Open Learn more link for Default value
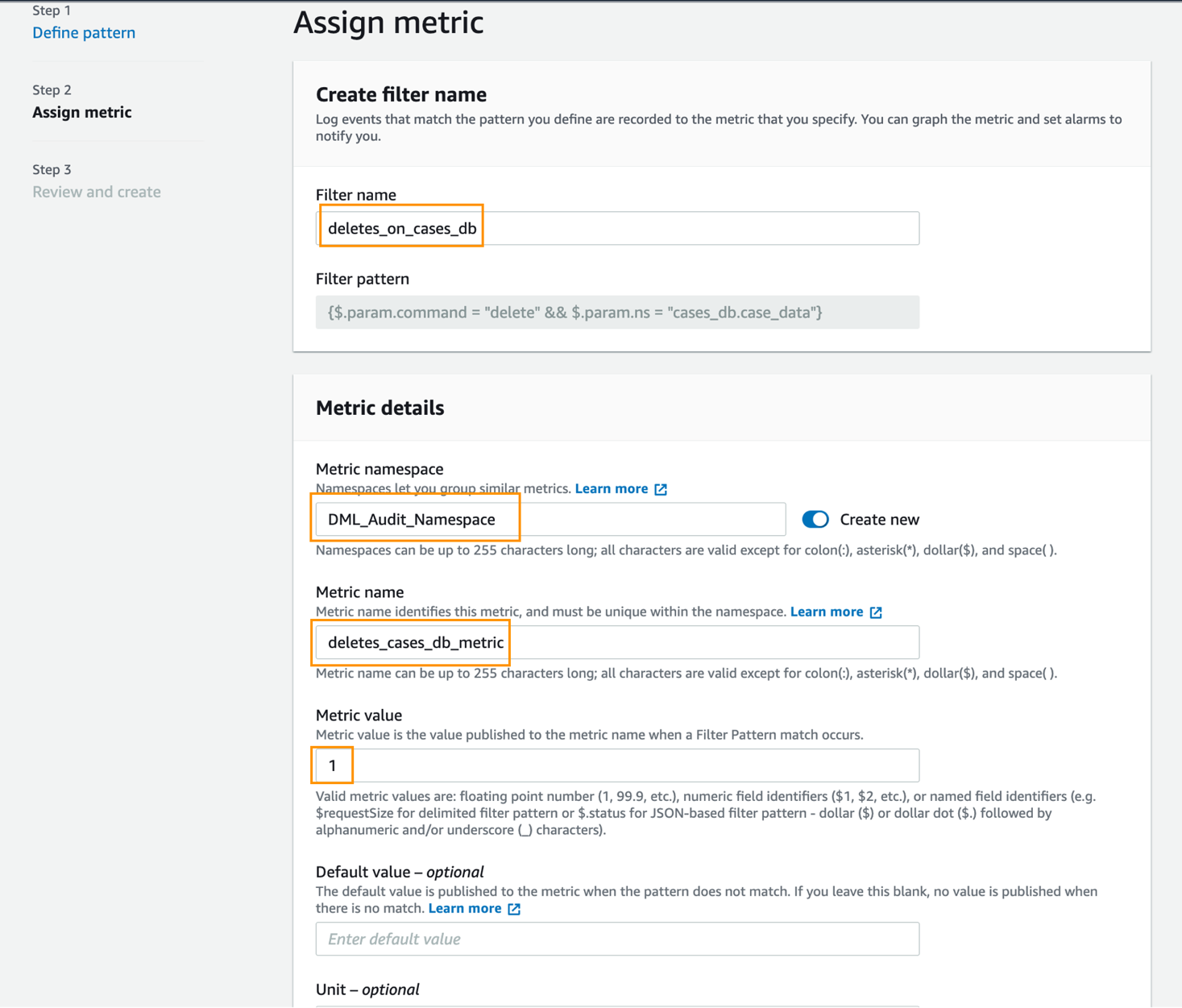This screenshot has width=1182, height=1008. 465,908
